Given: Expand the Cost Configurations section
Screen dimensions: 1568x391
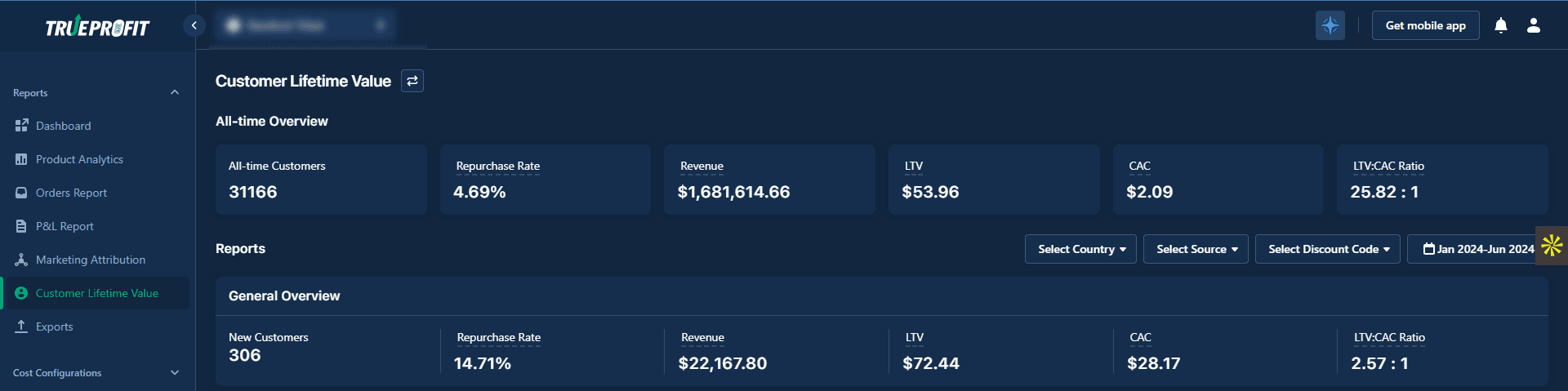Looking at the screenshot, I should [174, 373].
